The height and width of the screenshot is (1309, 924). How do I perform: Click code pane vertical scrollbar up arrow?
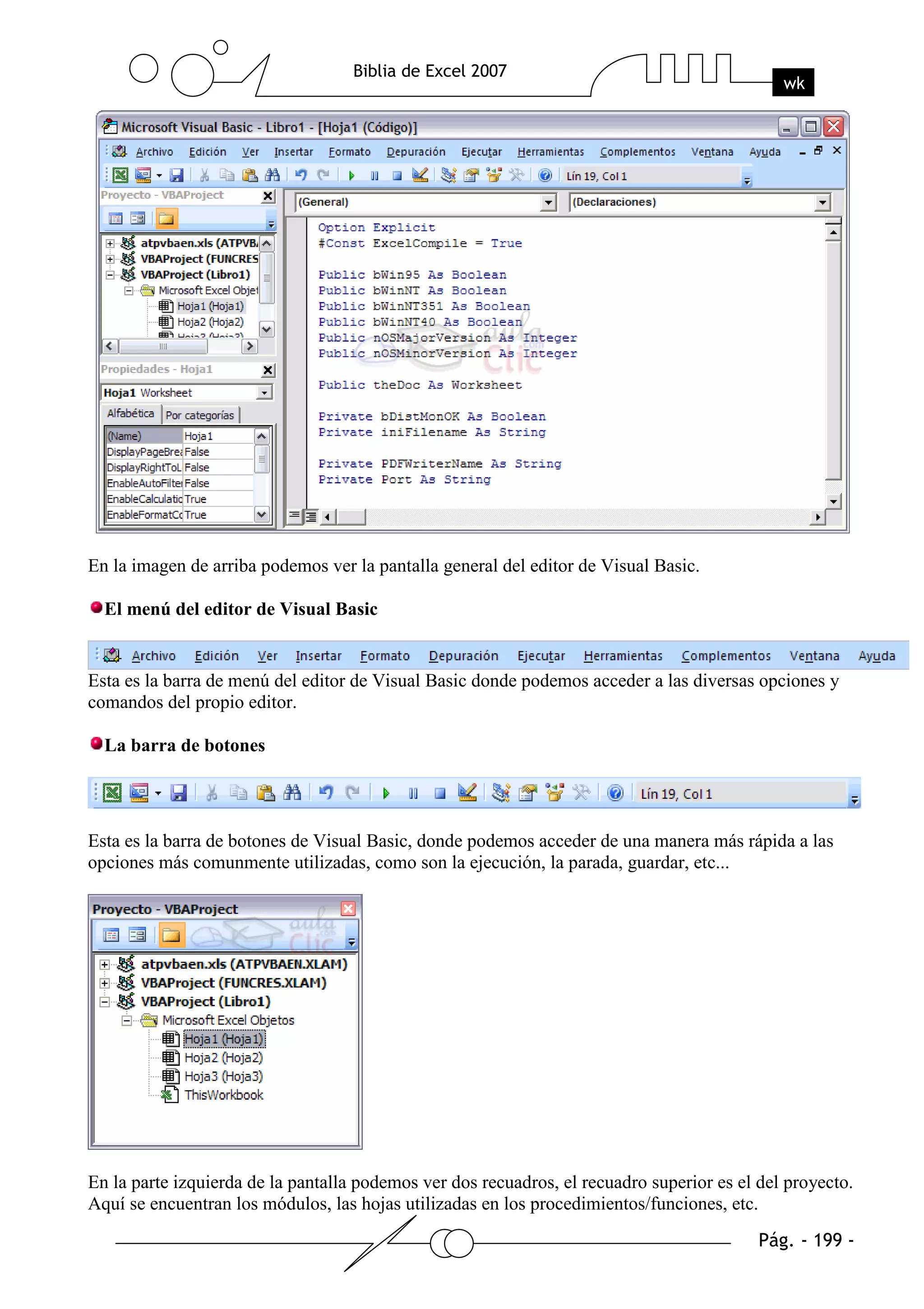[833, 232]
